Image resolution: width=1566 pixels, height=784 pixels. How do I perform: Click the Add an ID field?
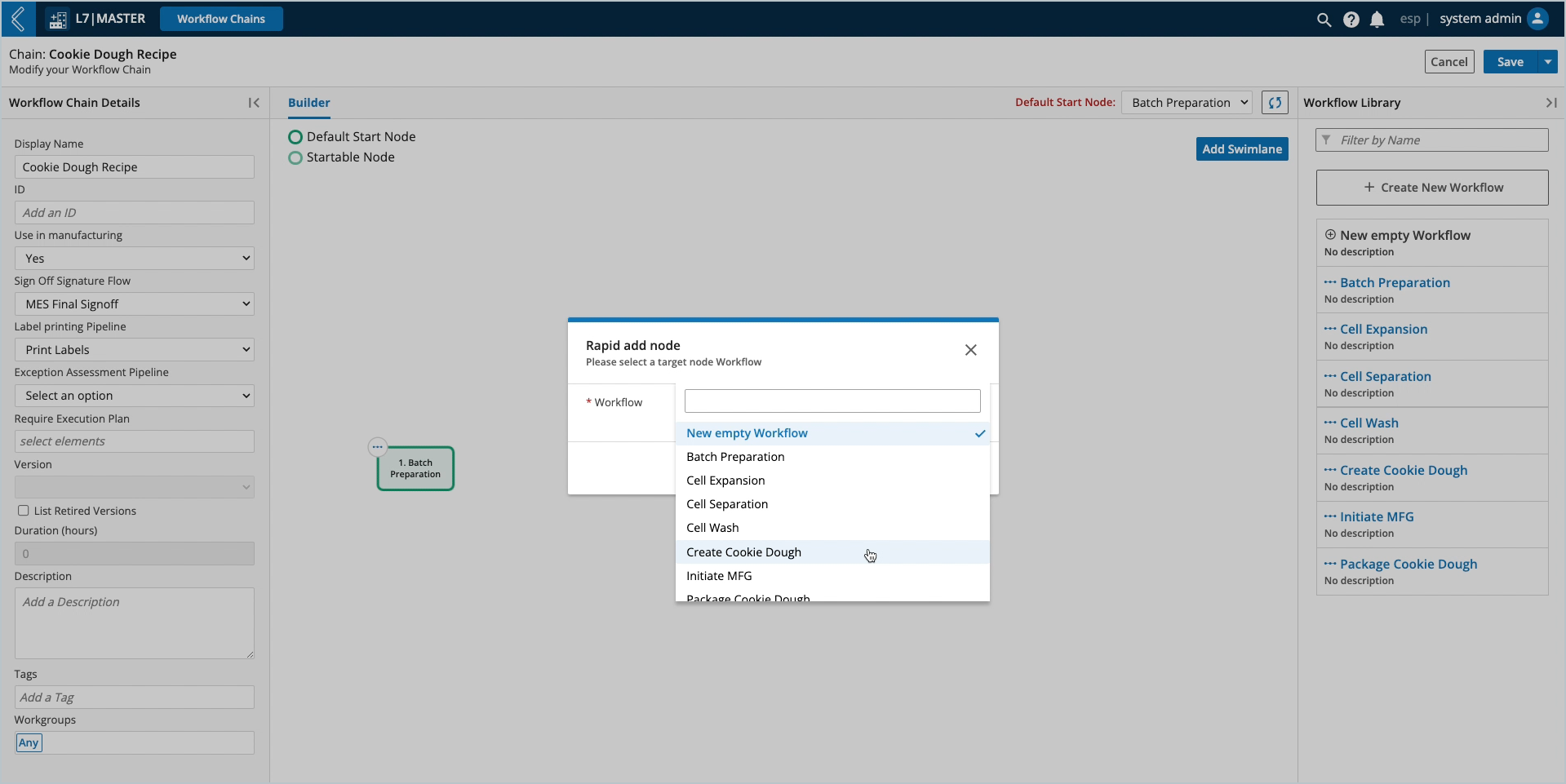click(134, 213)
